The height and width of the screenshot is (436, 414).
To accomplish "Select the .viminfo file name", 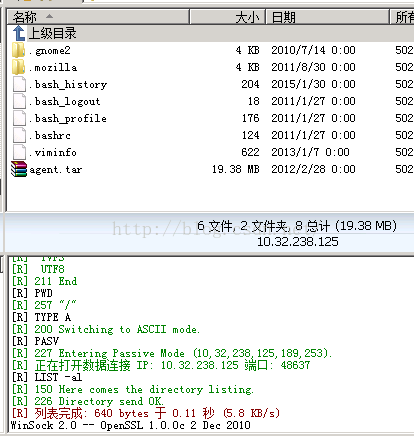I will (x=53, y=153).
